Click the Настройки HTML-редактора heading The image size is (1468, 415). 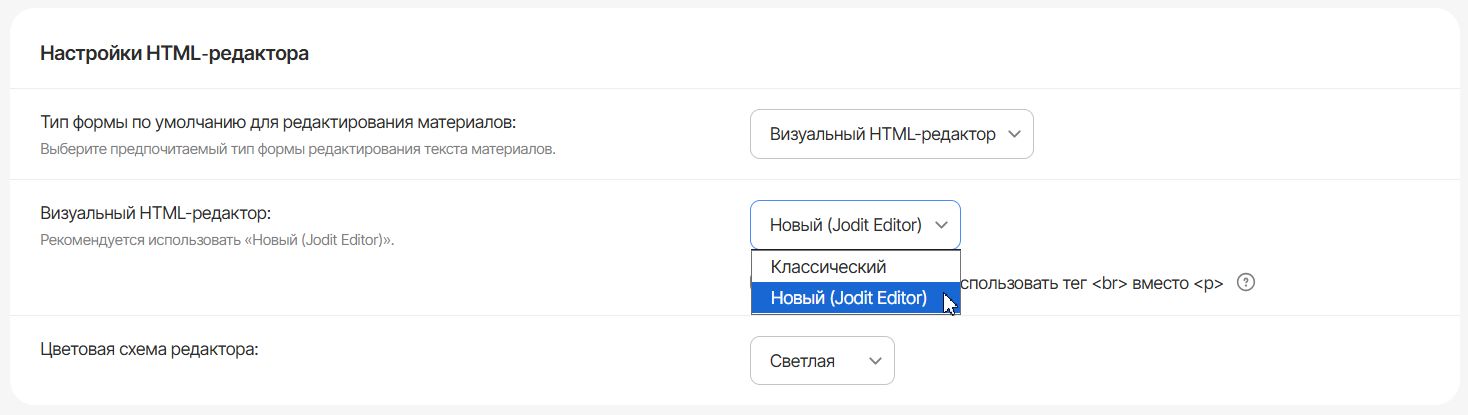click(174, 54)
